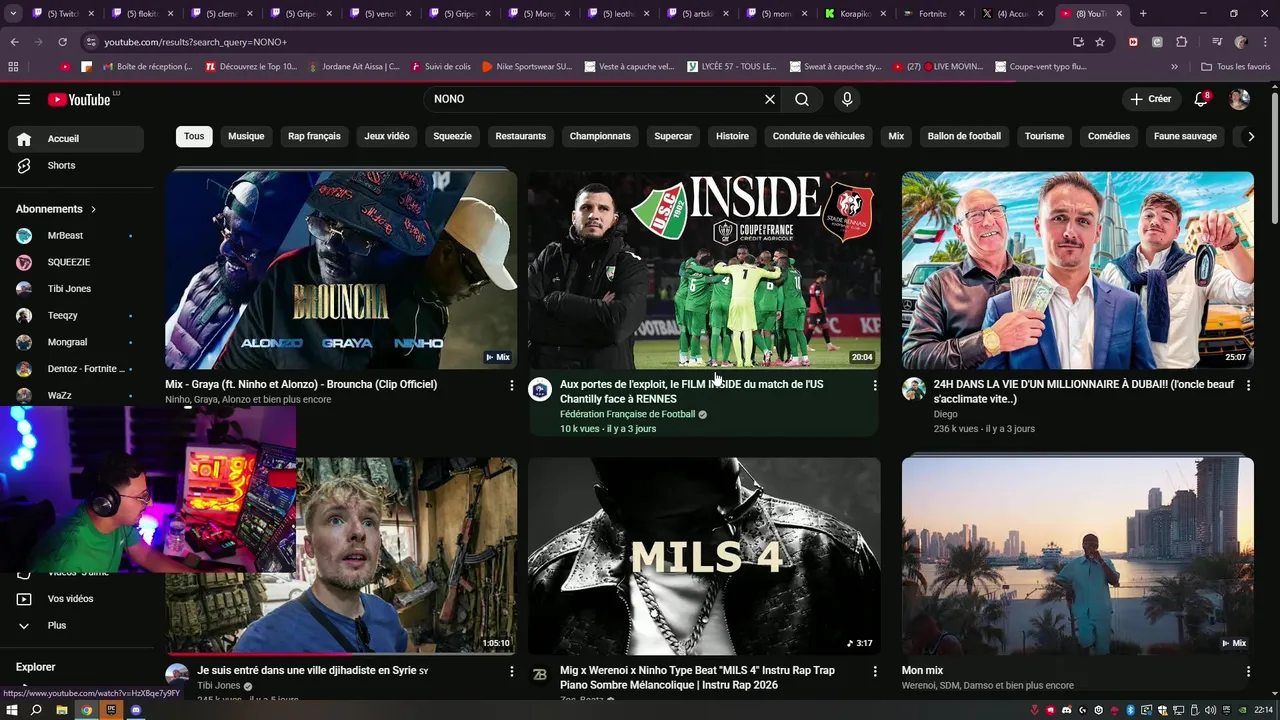Play the MILS 4 video thumbnail
1280x720 pixels.
(704, 557)
